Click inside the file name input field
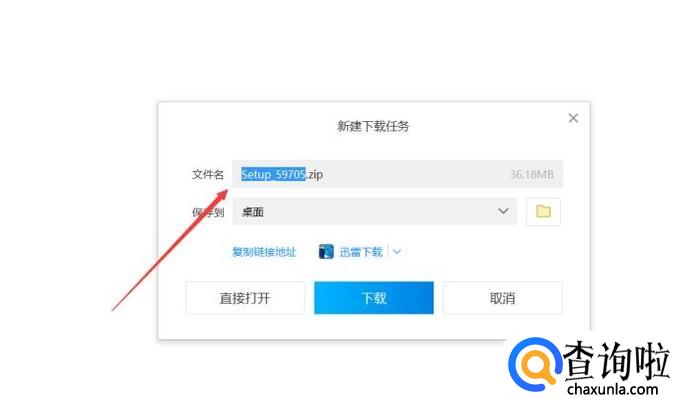 [398, 174]
